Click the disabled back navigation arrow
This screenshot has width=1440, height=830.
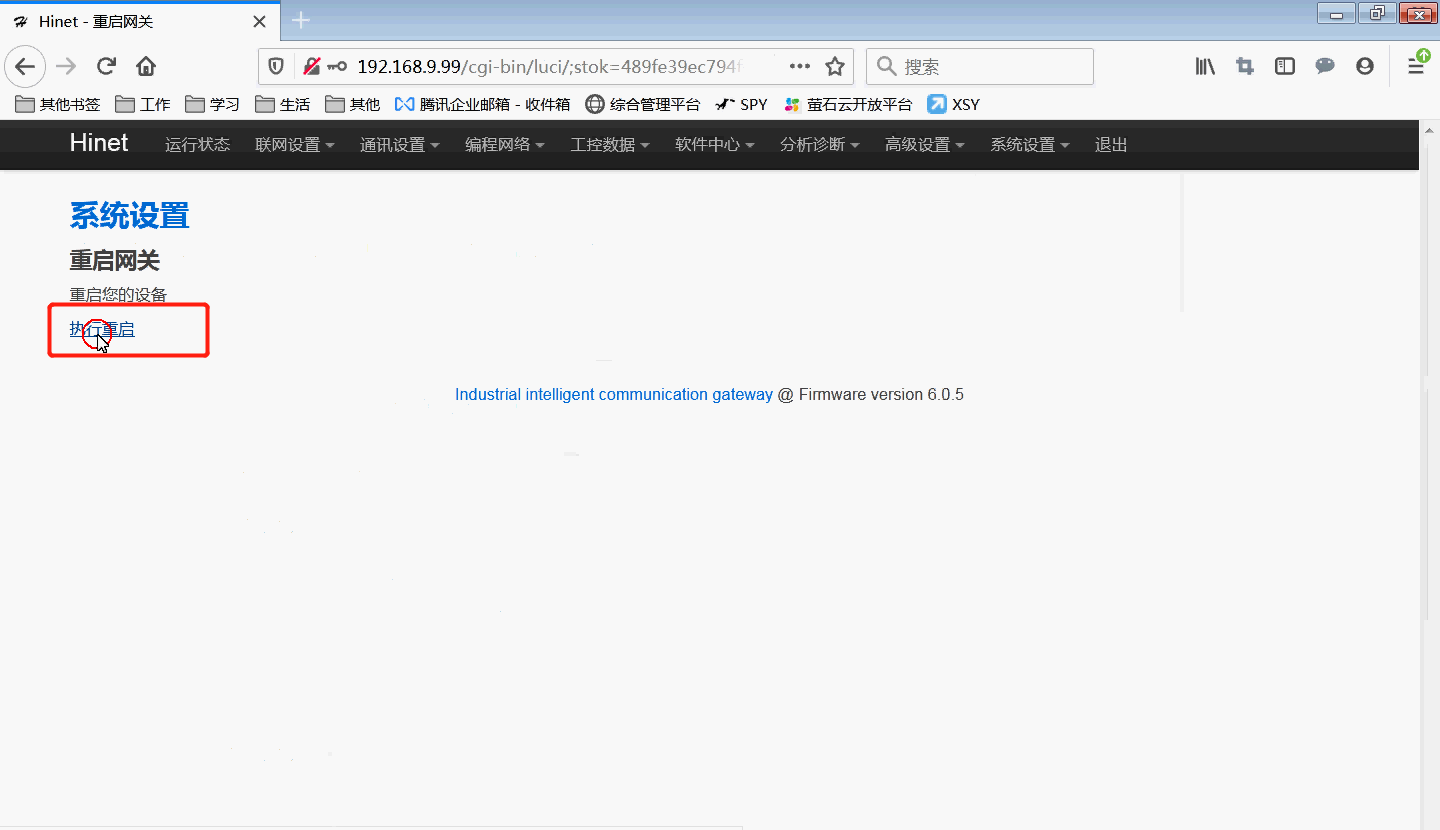[24, 66]
